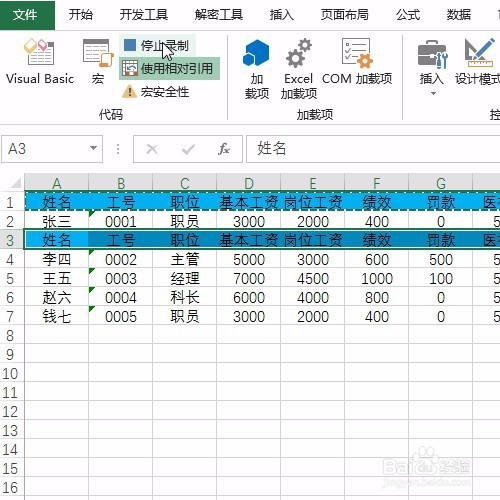Select row 8 header
500x500 pixels.
(12, 335)
